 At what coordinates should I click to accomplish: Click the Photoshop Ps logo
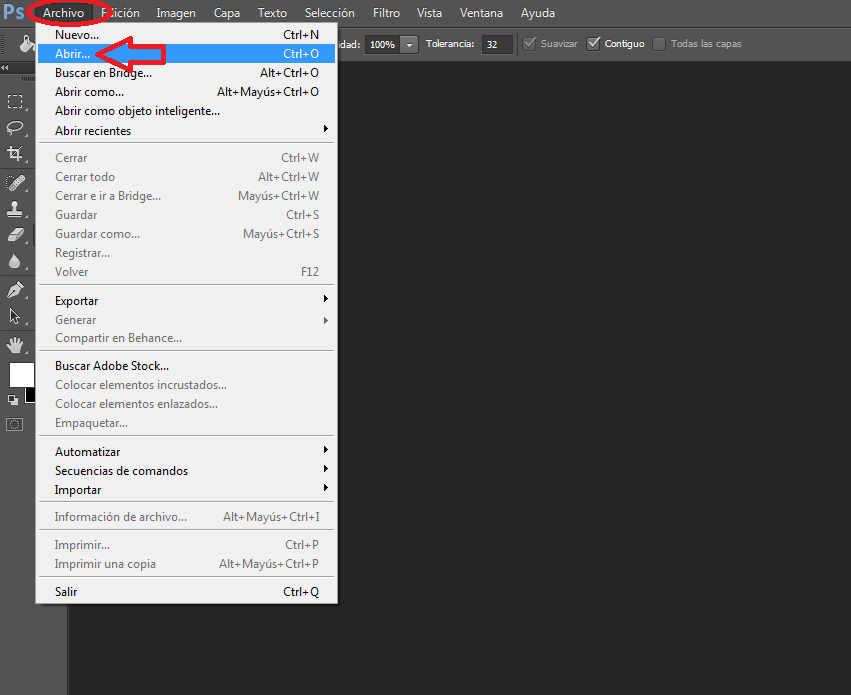(x=14, y=12)
